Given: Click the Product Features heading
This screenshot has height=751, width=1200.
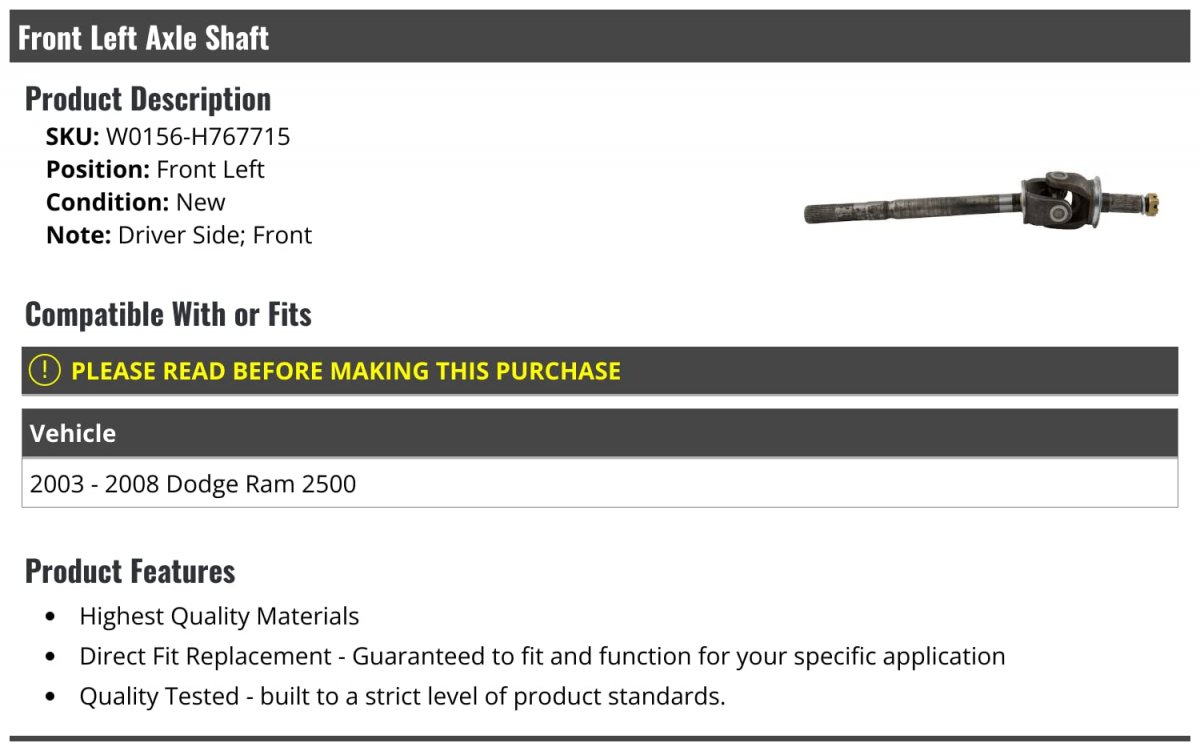Looking at the screenshot, I should [130, 571].
